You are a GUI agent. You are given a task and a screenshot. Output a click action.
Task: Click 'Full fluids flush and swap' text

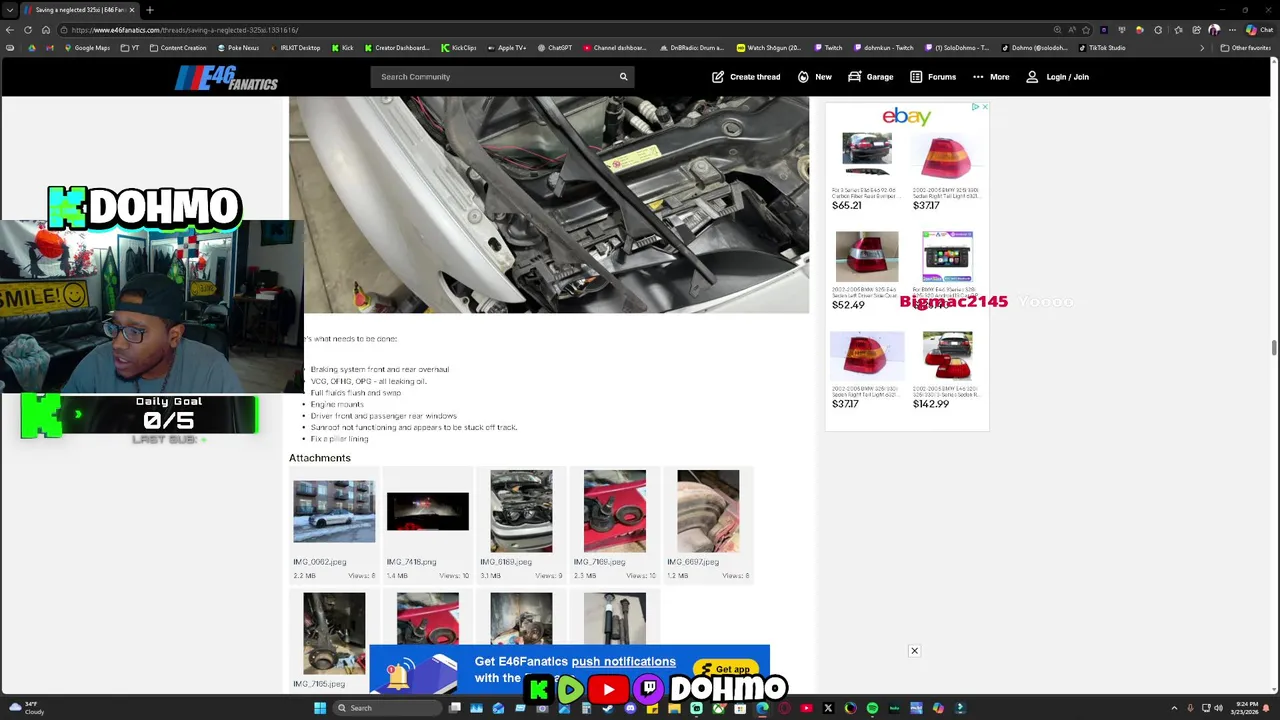[x=356, y=393]
